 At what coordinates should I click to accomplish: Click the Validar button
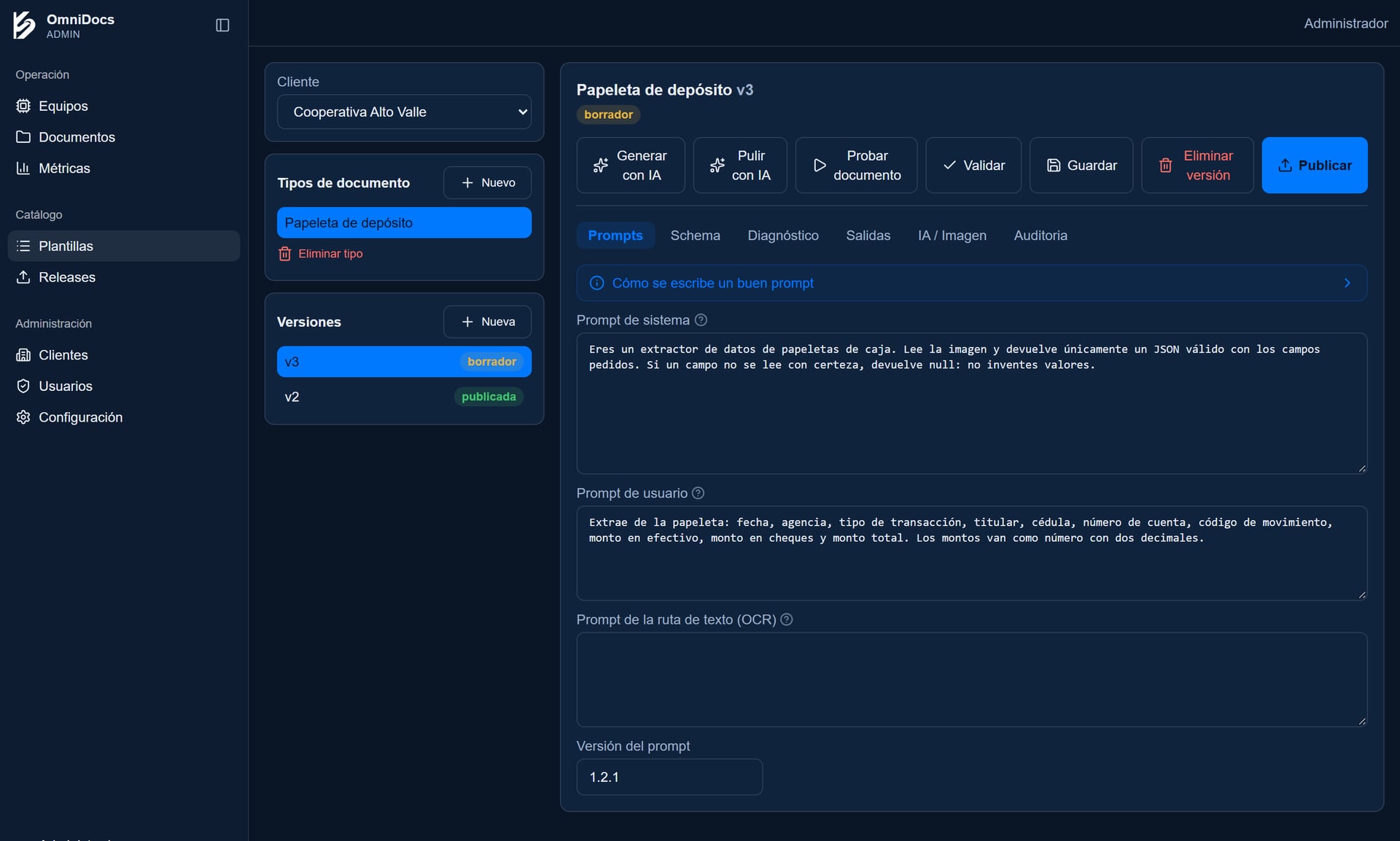tap(973, 166)
